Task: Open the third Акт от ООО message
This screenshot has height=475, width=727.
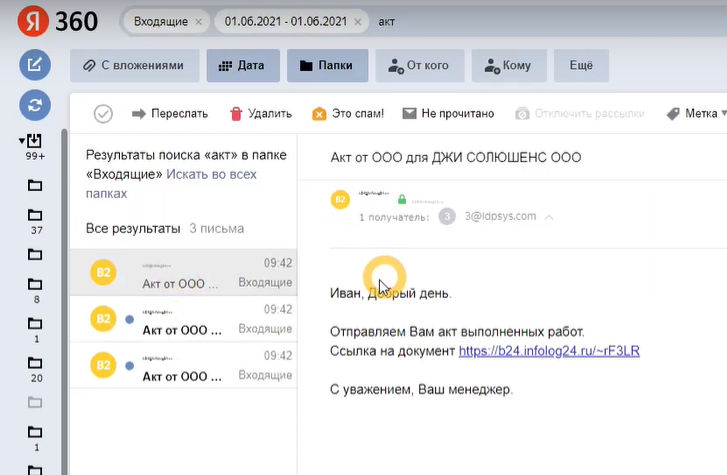Action: (184, 365)
